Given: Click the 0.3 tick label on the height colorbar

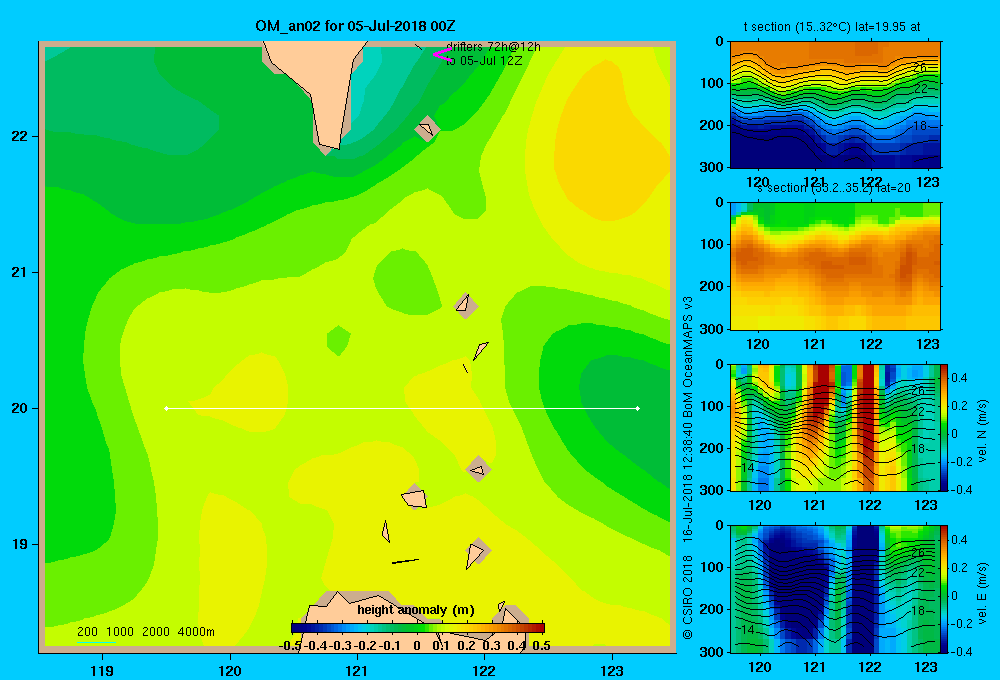Looking at the screenshot, I should point(491,646).
